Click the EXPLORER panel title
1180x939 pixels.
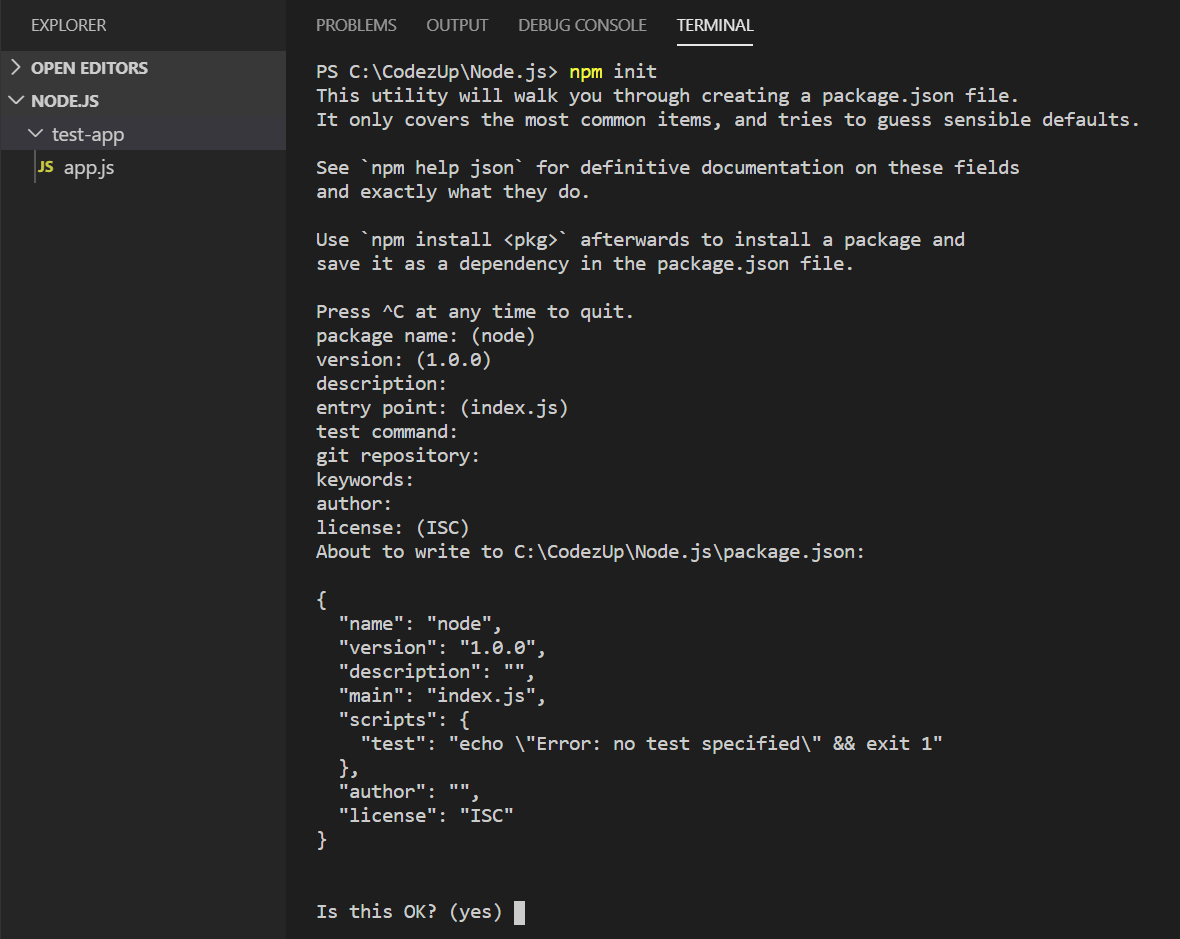coord(68,25)
